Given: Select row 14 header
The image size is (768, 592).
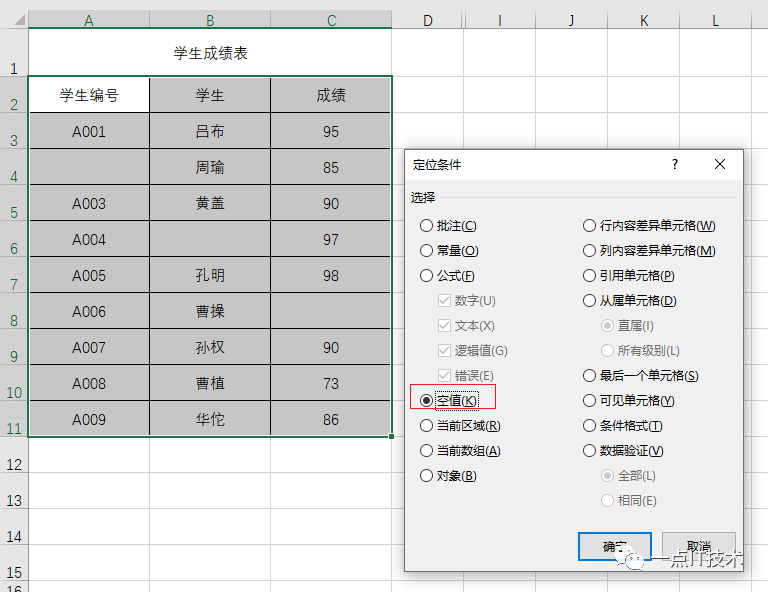Looking at the screenshot, I should (14, 527).
